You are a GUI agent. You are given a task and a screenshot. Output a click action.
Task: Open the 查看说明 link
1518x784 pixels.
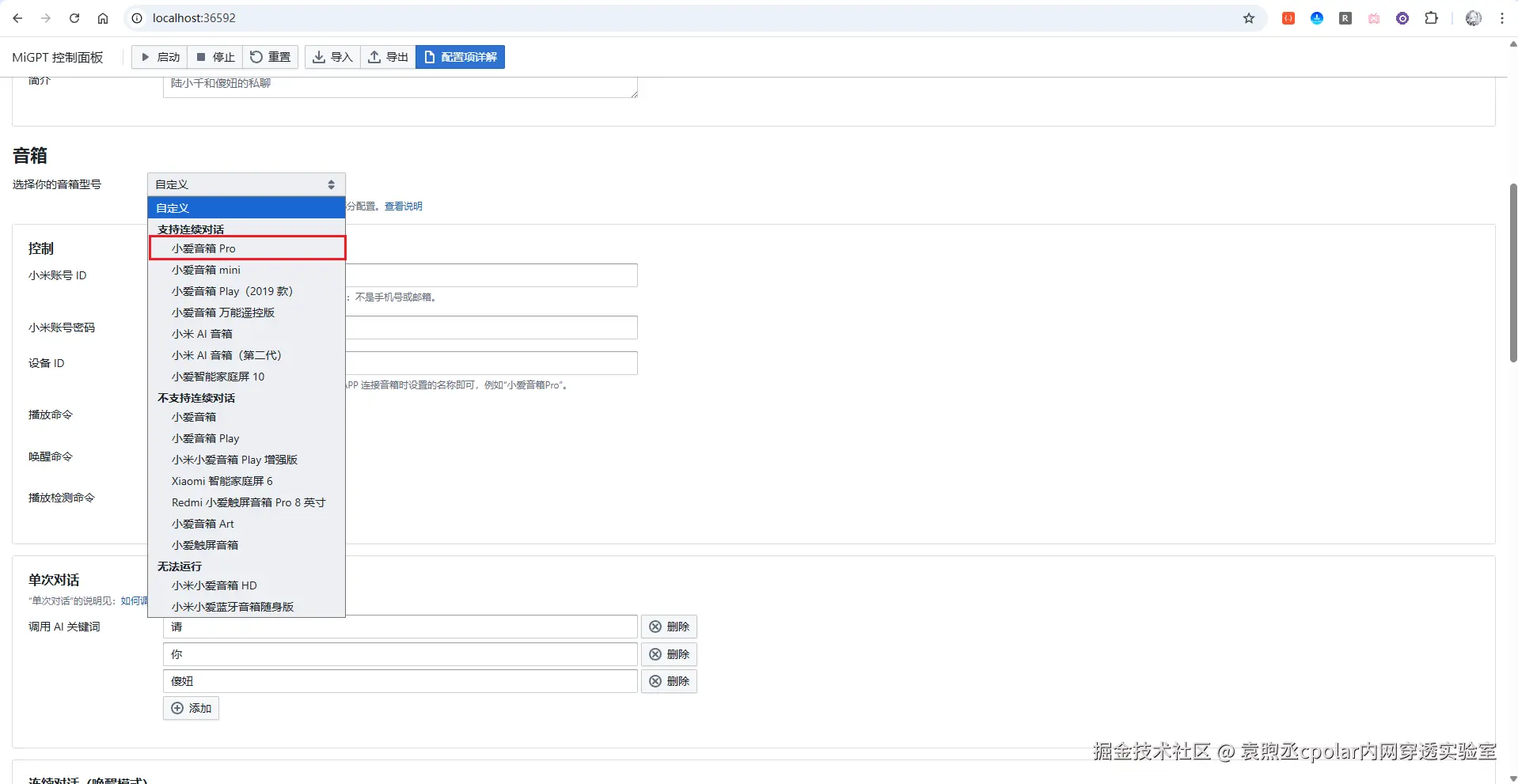click(x=404, y=206)
